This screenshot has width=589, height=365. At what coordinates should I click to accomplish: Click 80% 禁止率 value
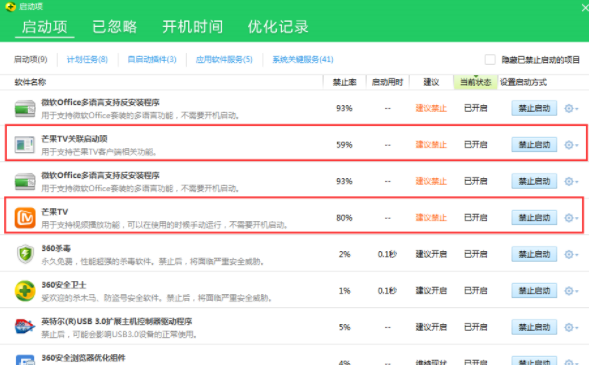344,218
